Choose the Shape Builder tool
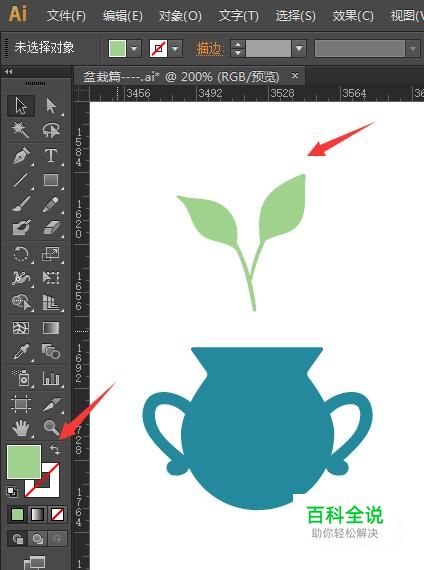The height and width of the screenshot is (570, 424). point(21,302)
